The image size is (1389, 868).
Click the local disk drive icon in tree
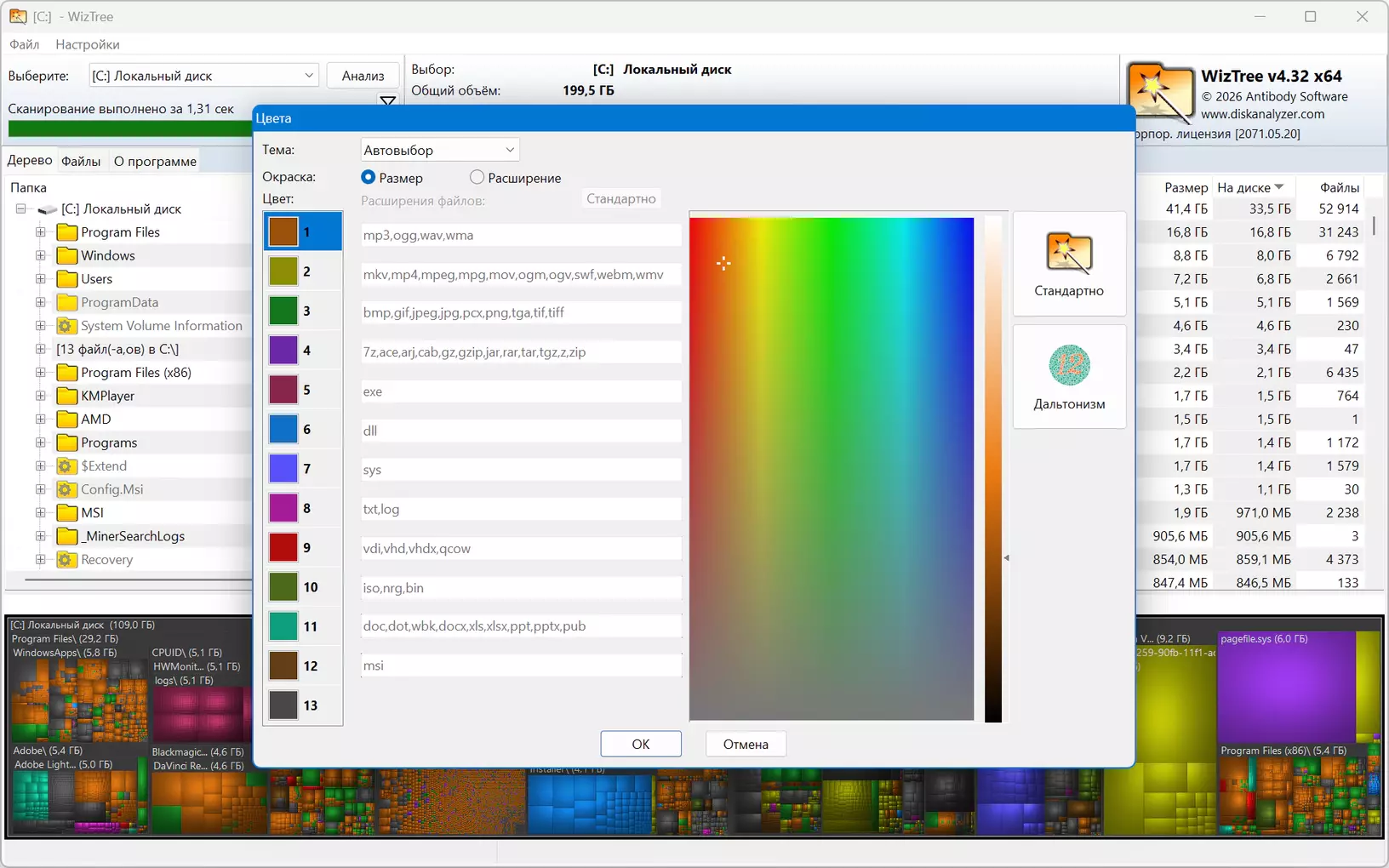[x=48, y=209]
